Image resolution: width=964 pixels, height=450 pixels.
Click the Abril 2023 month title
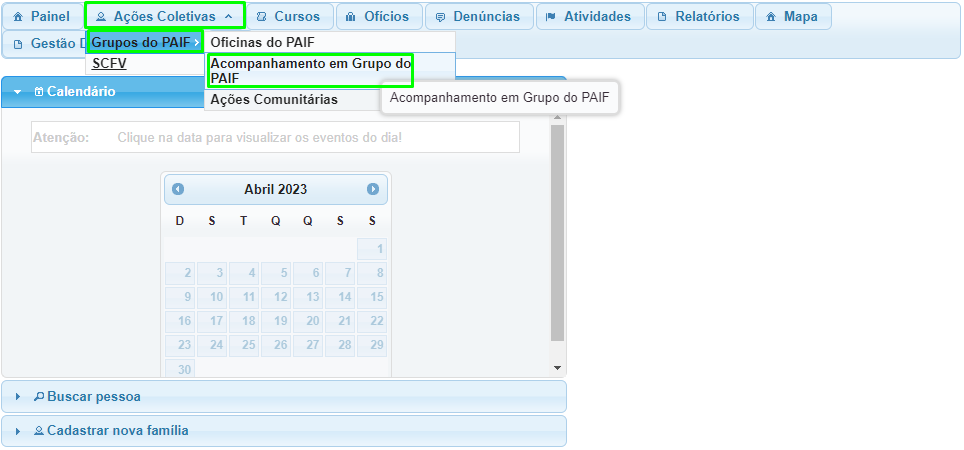click(x=275, y=189)
